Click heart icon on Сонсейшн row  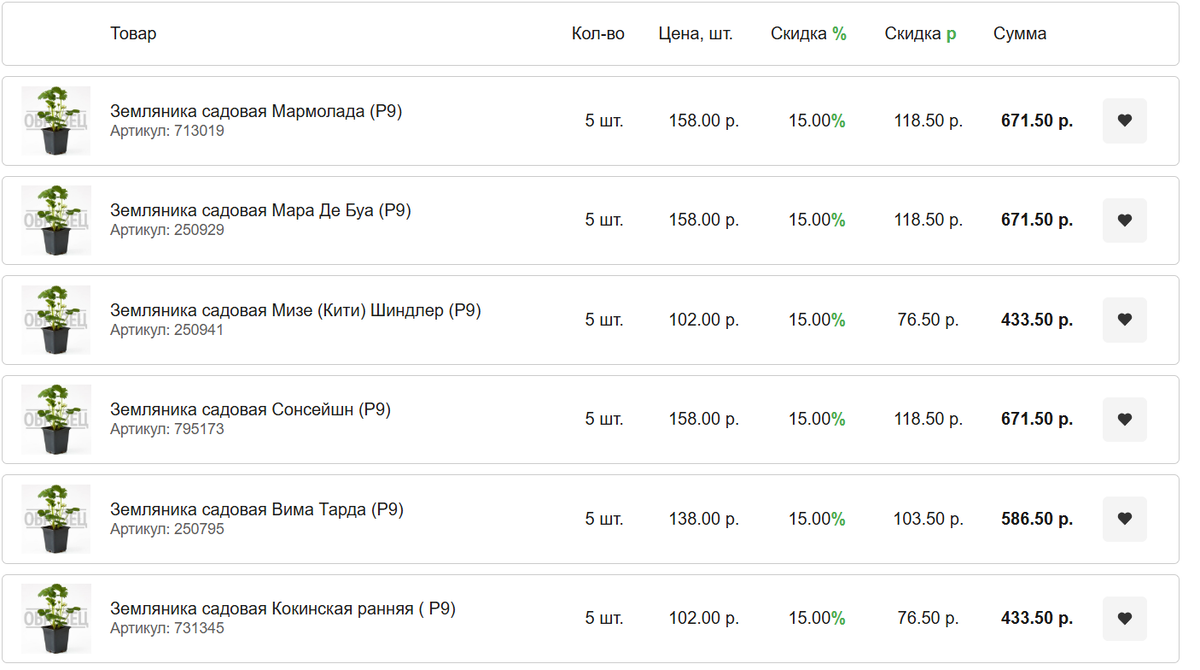pyautogui.click(x=1124, y=419)
